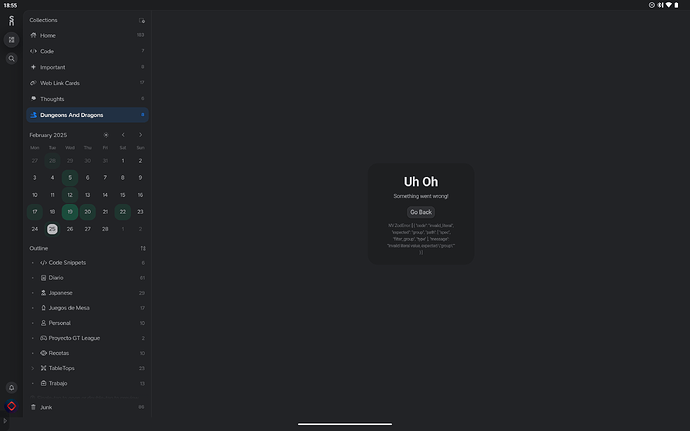Select February 14 in the calendar
Viewport: 690px width, 431px height.
coord(105,195)
